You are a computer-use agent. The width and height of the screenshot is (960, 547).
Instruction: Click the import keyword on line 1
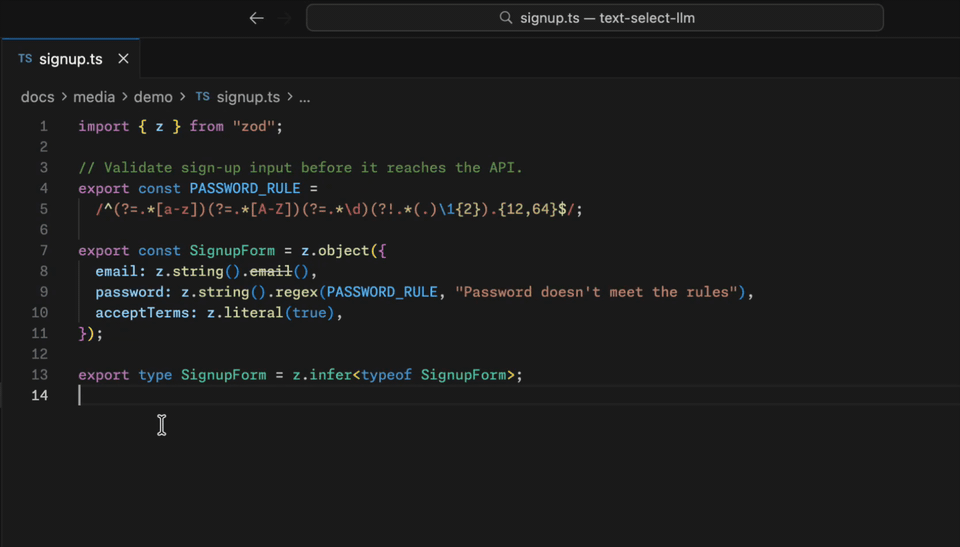[103, 126]
